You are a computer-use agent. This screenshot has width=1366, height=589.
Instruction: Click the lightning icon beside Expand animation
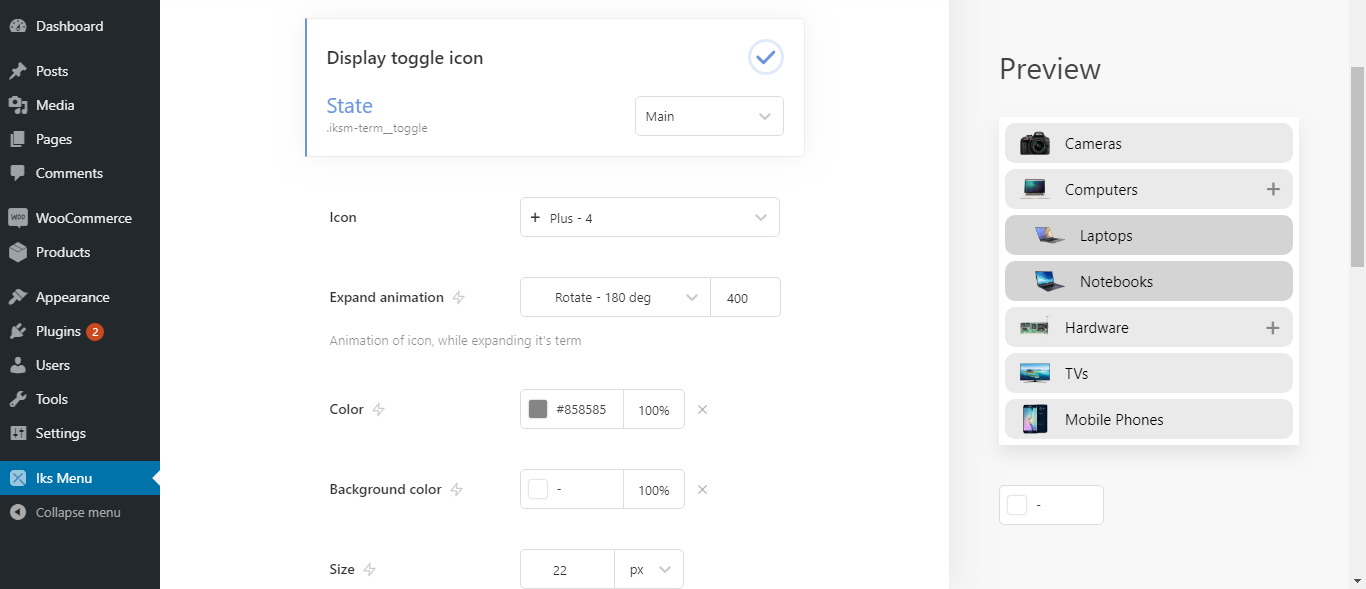[459, 297]
